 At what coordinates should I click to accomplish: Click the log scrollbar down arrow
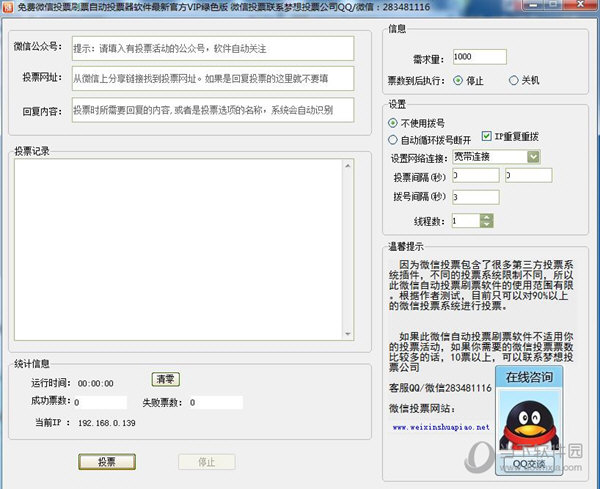click(x=348, y=334)
